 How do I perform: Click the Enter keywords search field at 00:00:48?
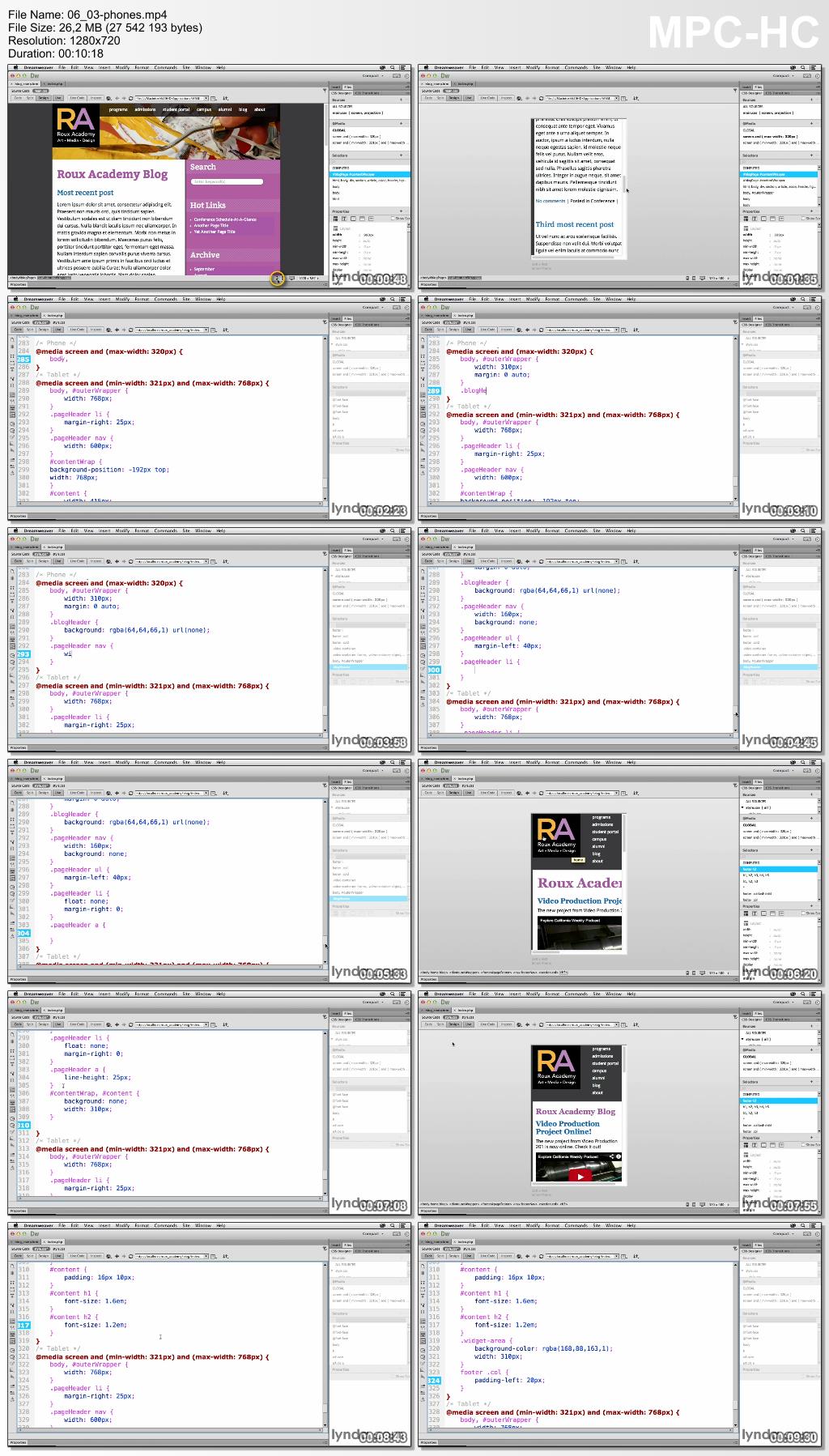[225, 183]
